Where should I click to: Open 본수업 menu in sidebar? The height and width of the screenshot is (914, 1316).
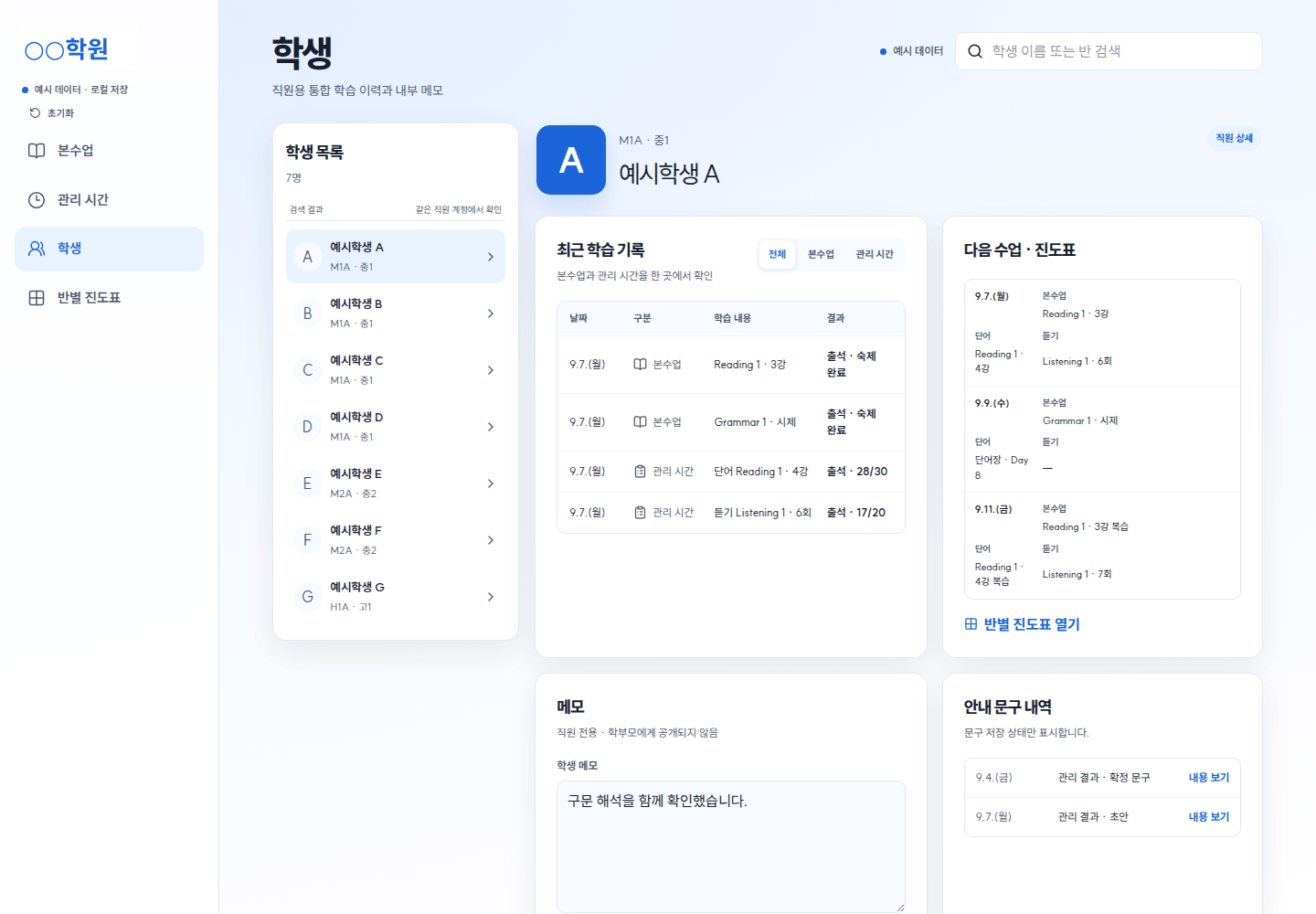[x=109, y=151]
